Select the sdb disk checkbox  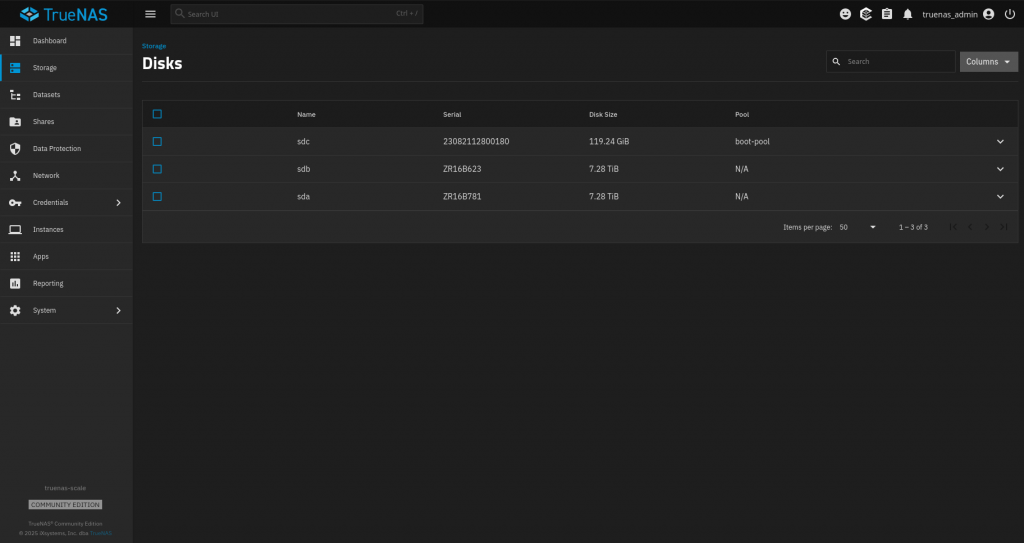tap(157, 169)
